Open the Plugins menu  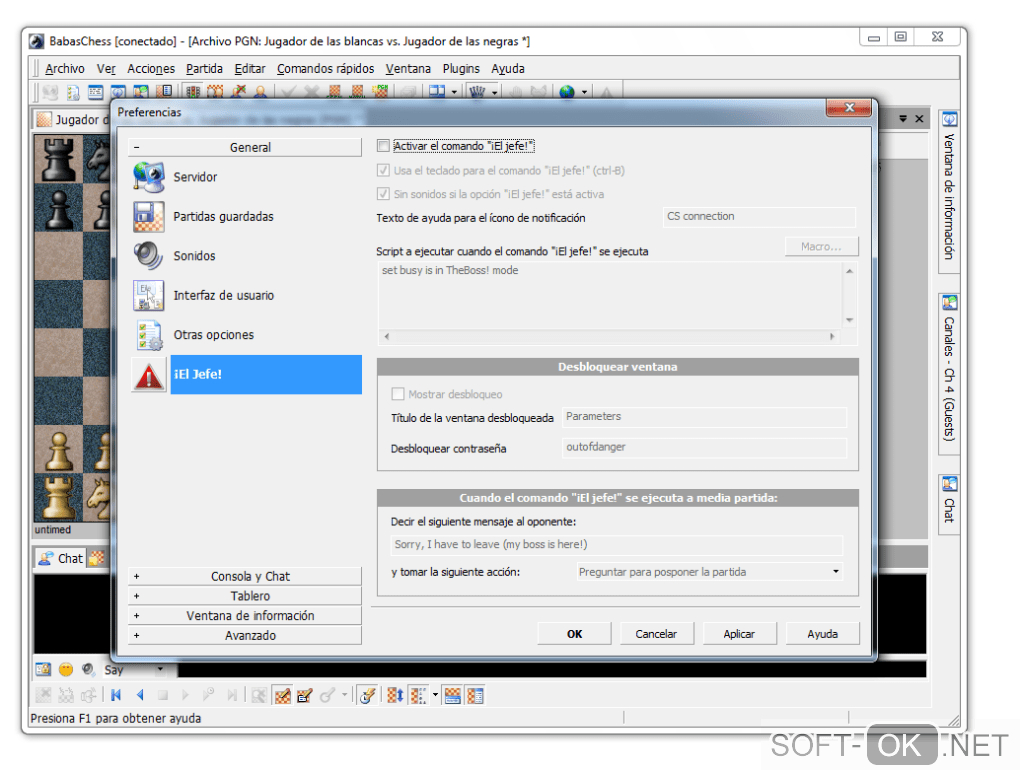[461, 68]
